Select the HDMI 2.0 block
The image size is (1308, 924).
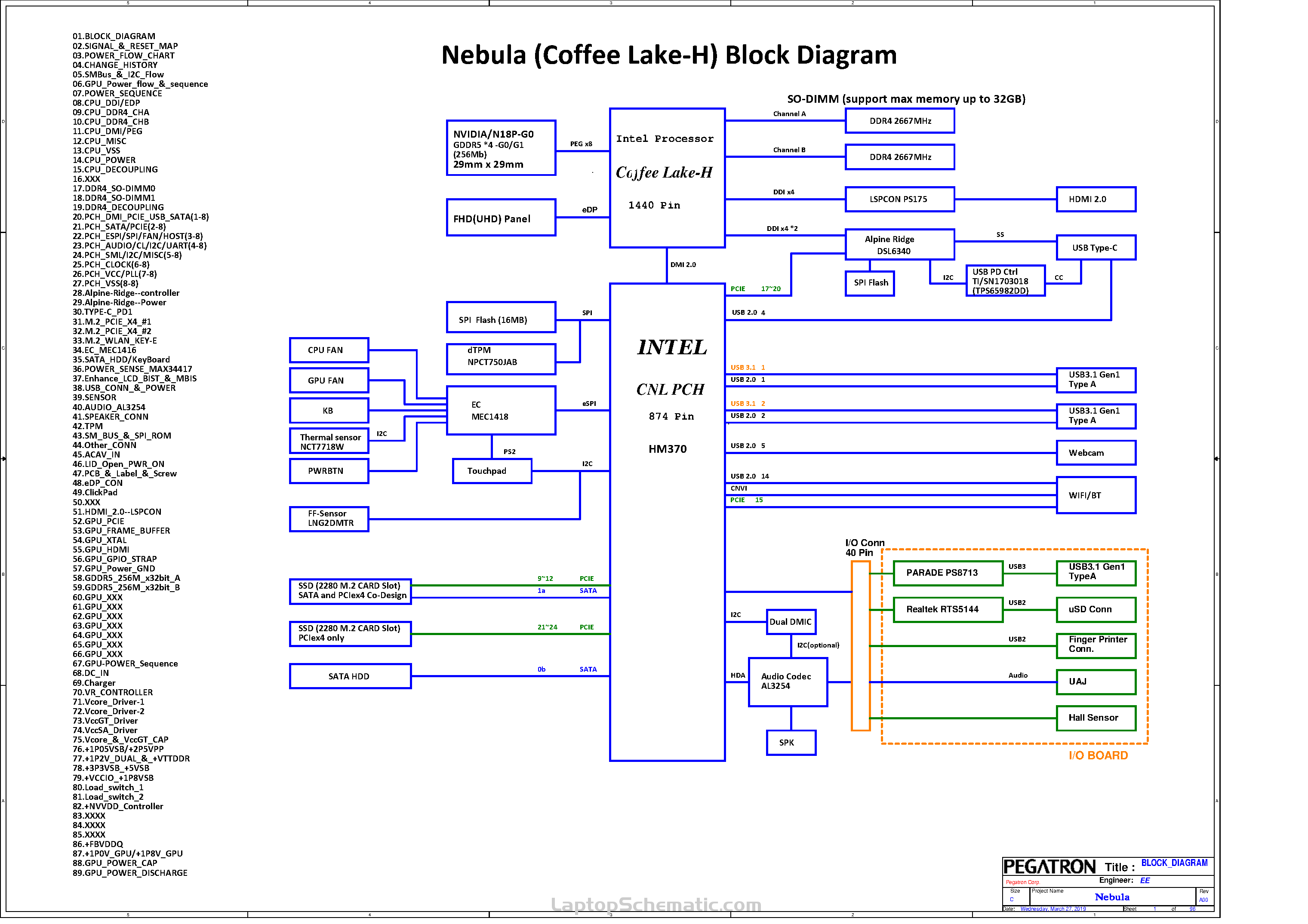1097,200
